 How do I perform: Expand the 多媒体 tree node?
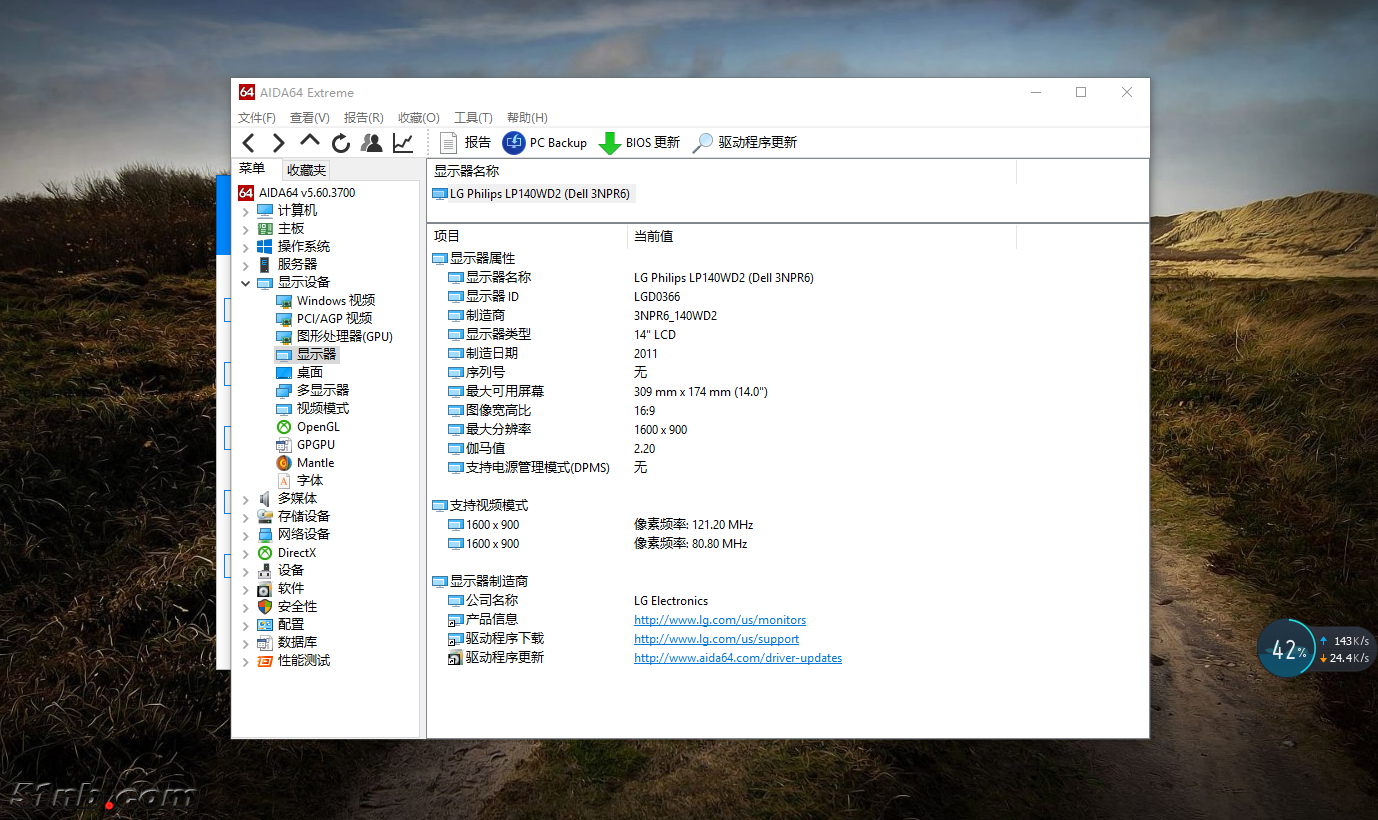(246, 499)
